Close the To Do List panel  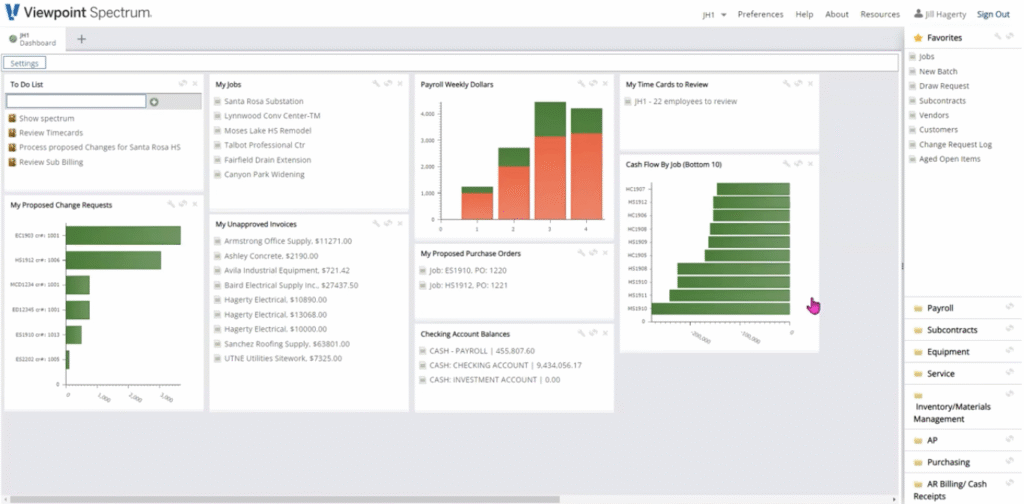[x=195, y=84]
